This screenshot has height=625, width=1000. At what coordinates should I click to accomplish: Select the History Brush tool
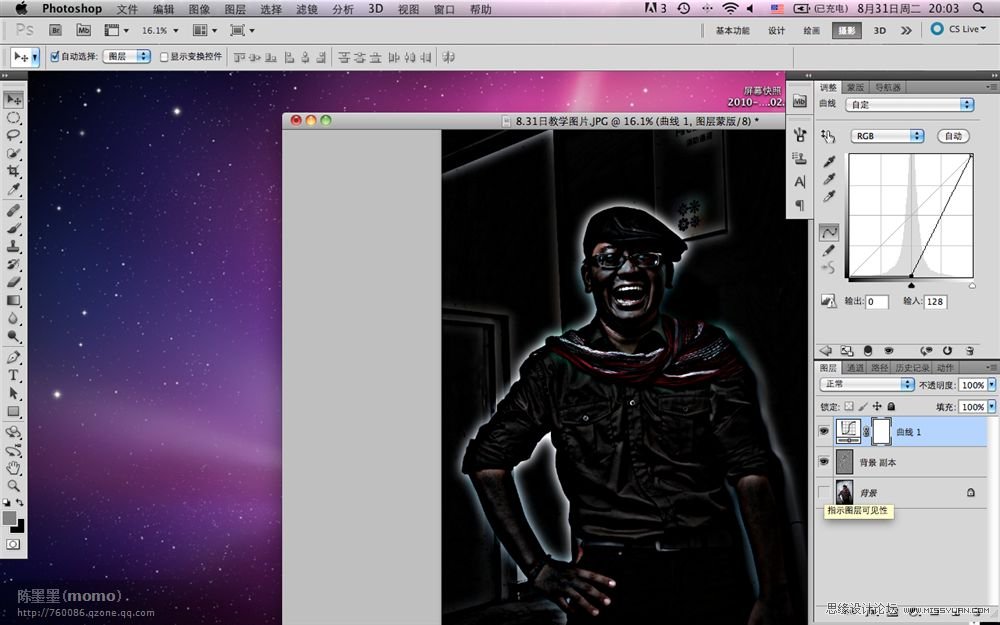[13, 264]
